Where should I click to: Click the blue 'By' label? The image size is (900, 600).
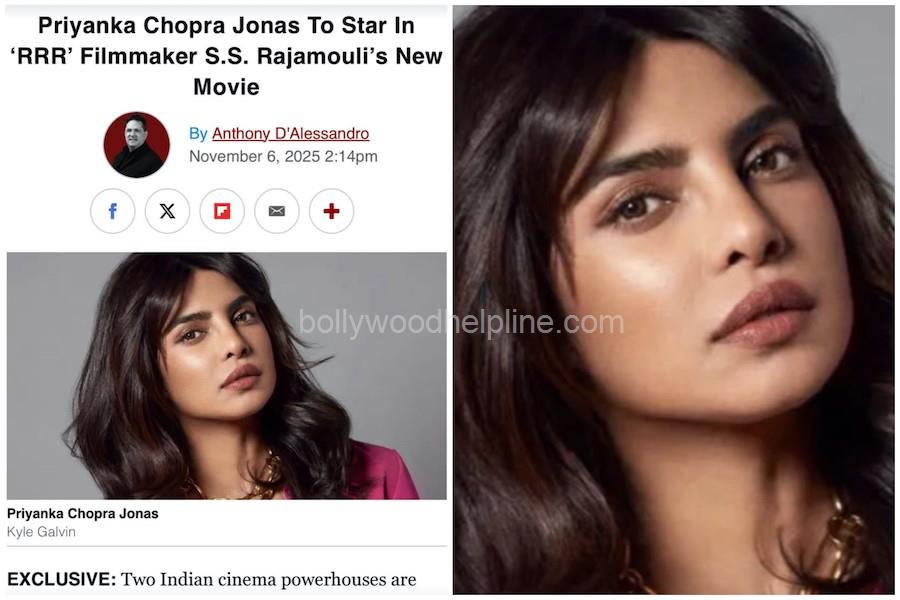[198, 133]
